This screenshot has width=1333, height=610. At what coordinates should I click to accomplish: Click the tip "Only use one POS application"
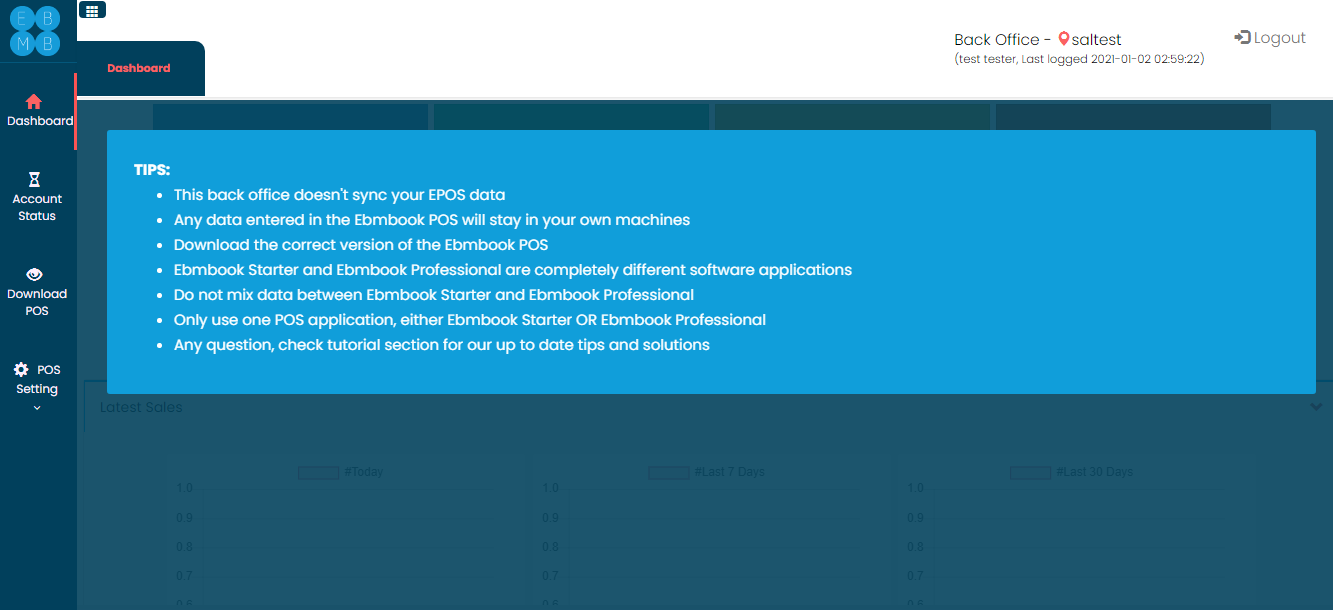point(470,320)
